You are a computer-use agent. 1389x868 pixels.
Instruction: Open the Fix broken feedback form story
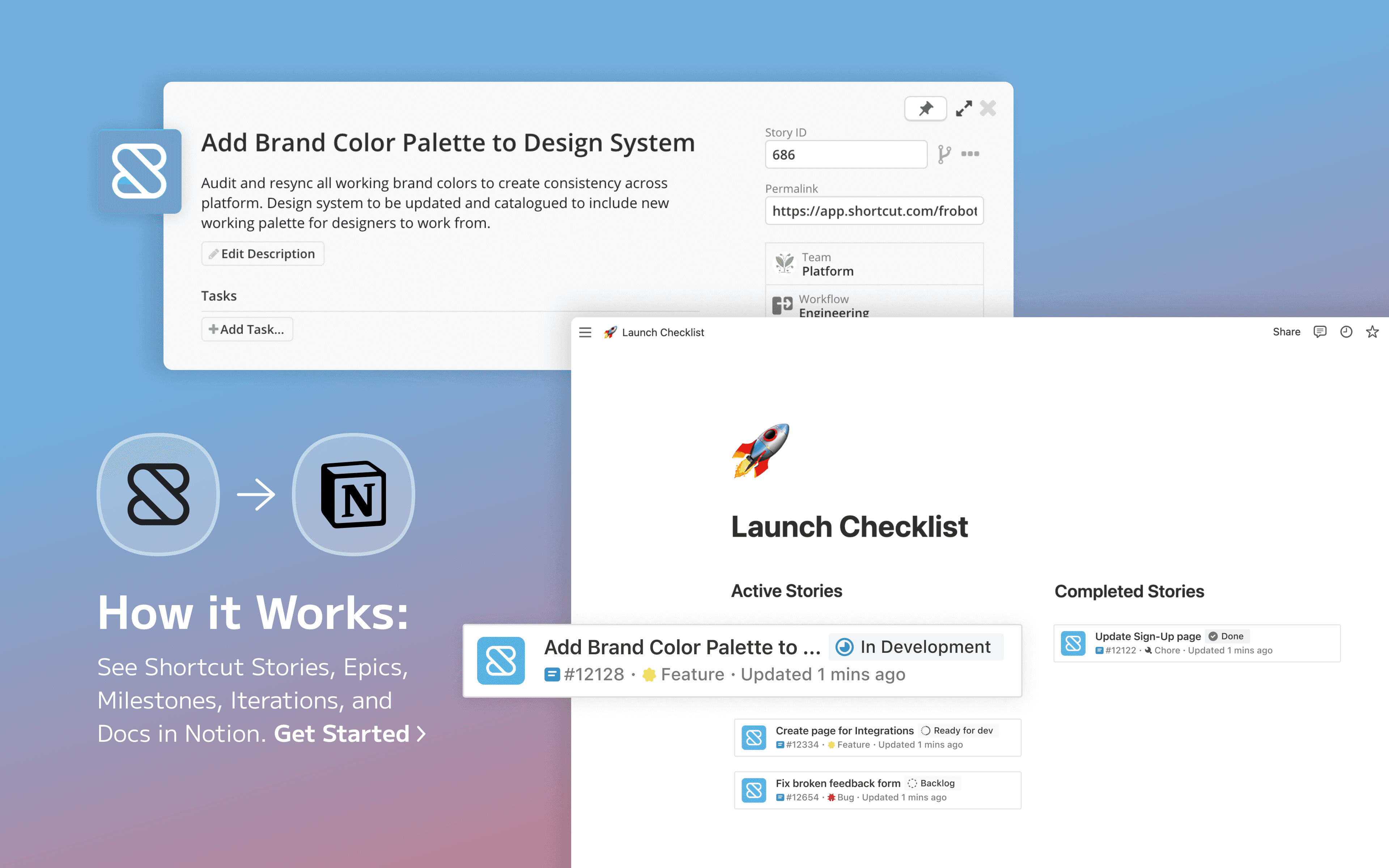(878, 791)
